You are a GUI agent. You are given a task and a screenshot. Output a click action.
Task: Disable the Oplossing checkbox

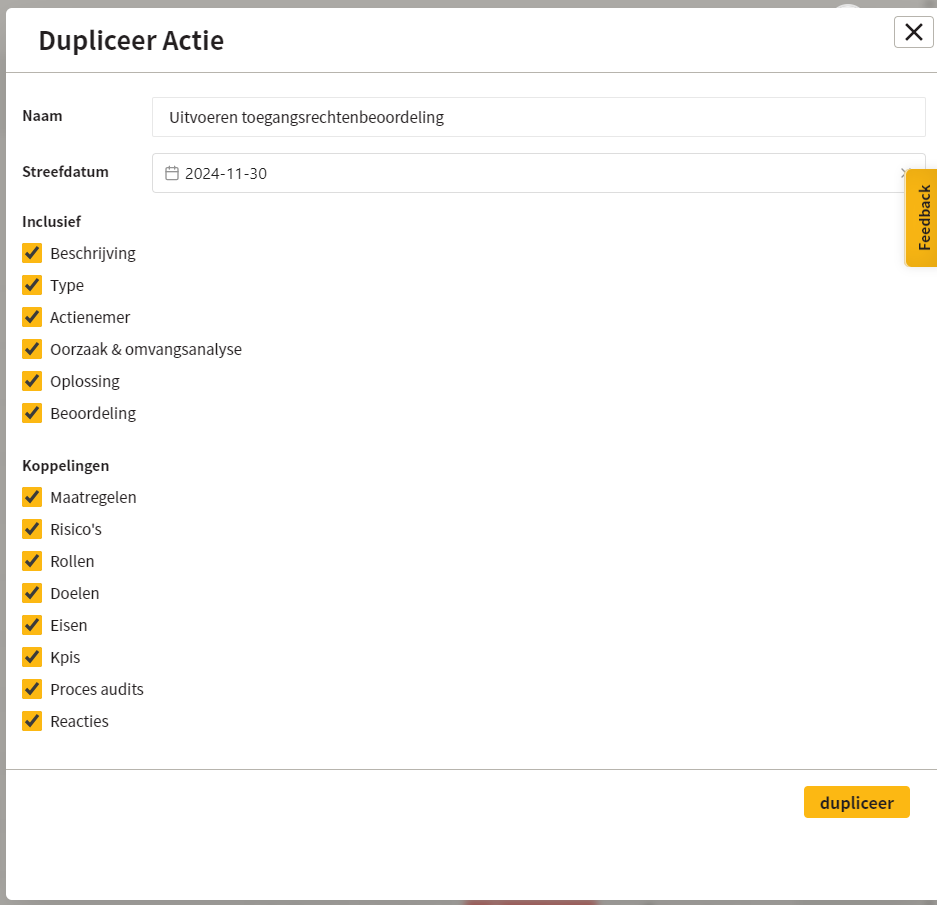pos(32,381)
